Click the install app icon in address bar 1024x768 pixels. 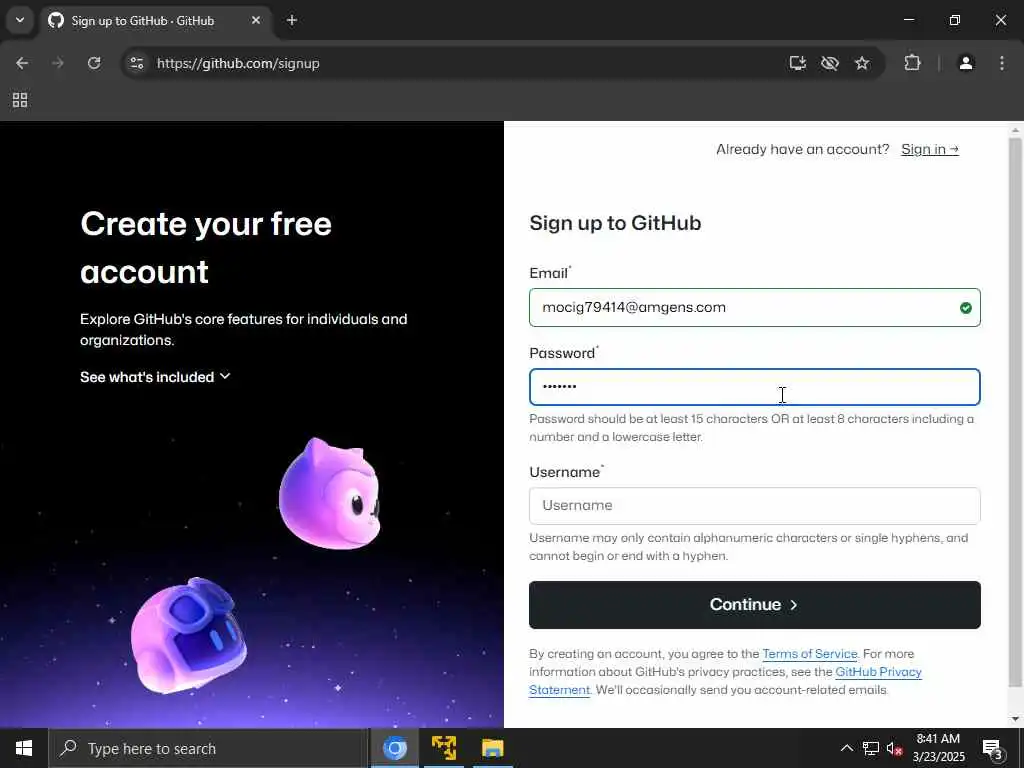(x=797, y=63)
